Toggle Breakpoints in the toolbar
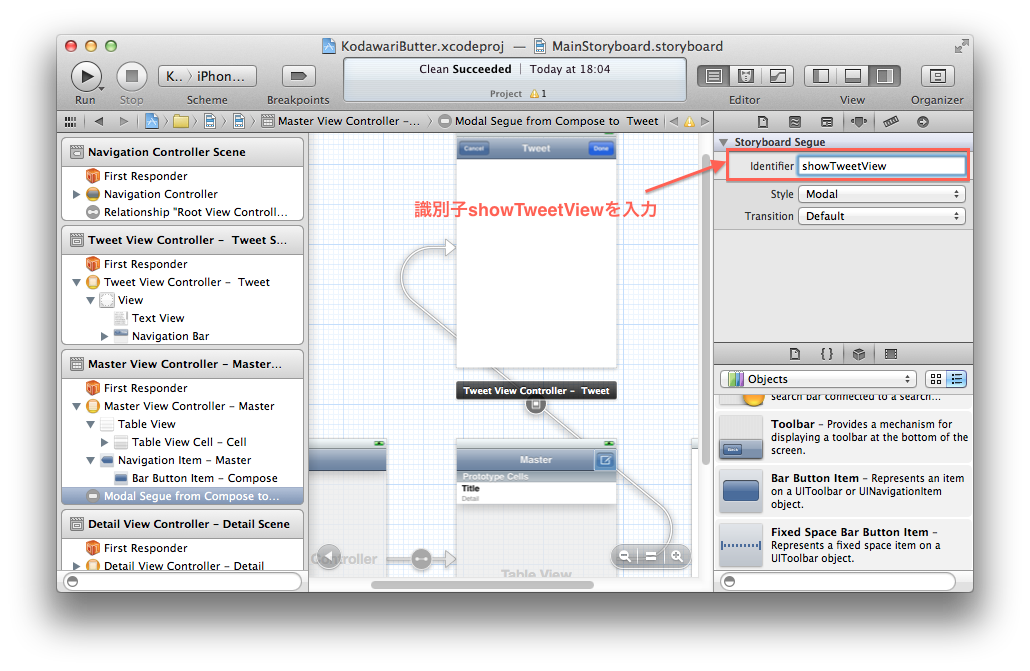The width and height of the screenshot is (1030, 671). tap(298, 76)
